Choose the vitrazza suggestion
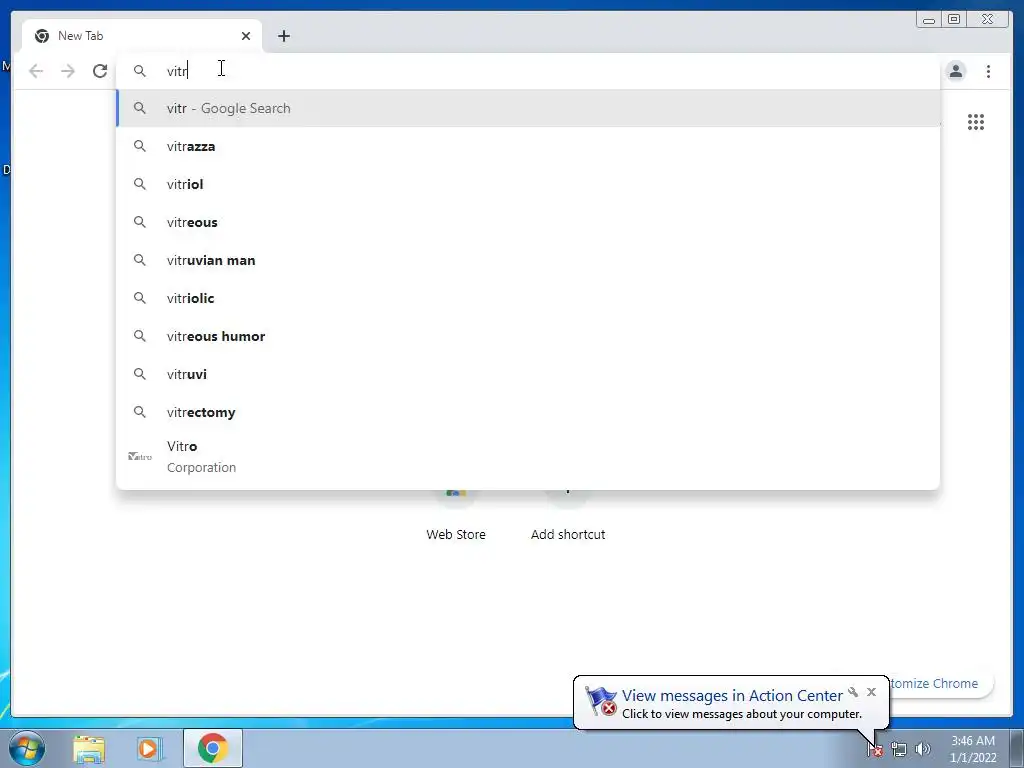1024x768 pixels. coord(528,146)
